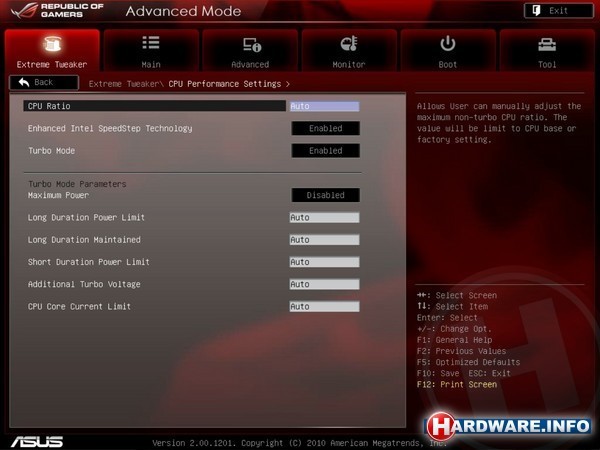Switch to the Main tab
The width and height of the screenshot is (600, 450).
[x=151, y=50]
